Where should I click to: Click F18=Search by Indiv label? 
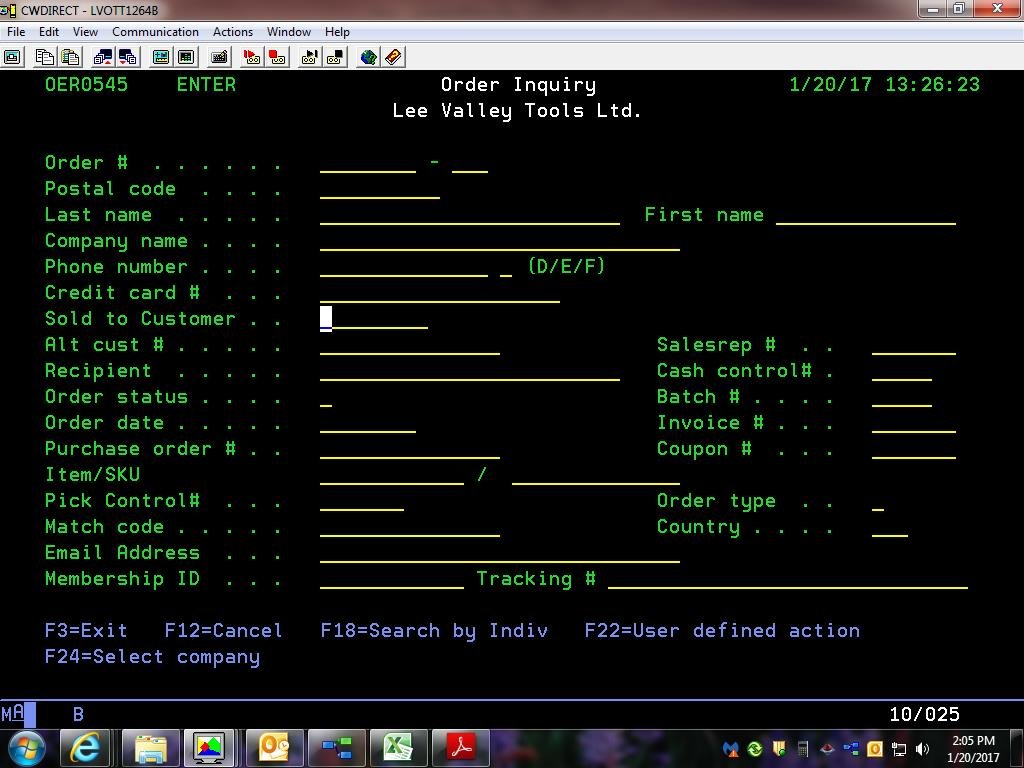point(434,631)
